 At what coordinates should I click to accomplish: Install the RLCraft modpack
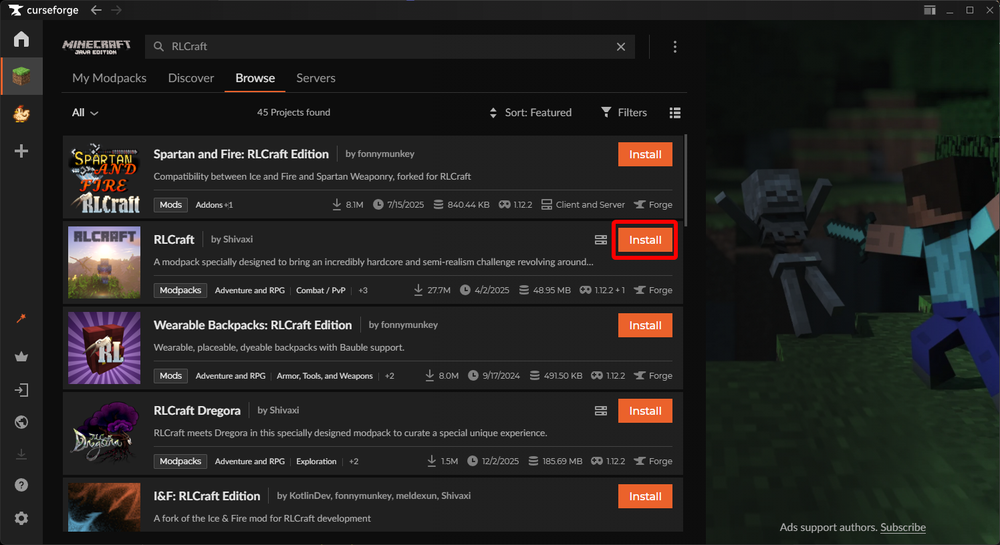(645, 240)
